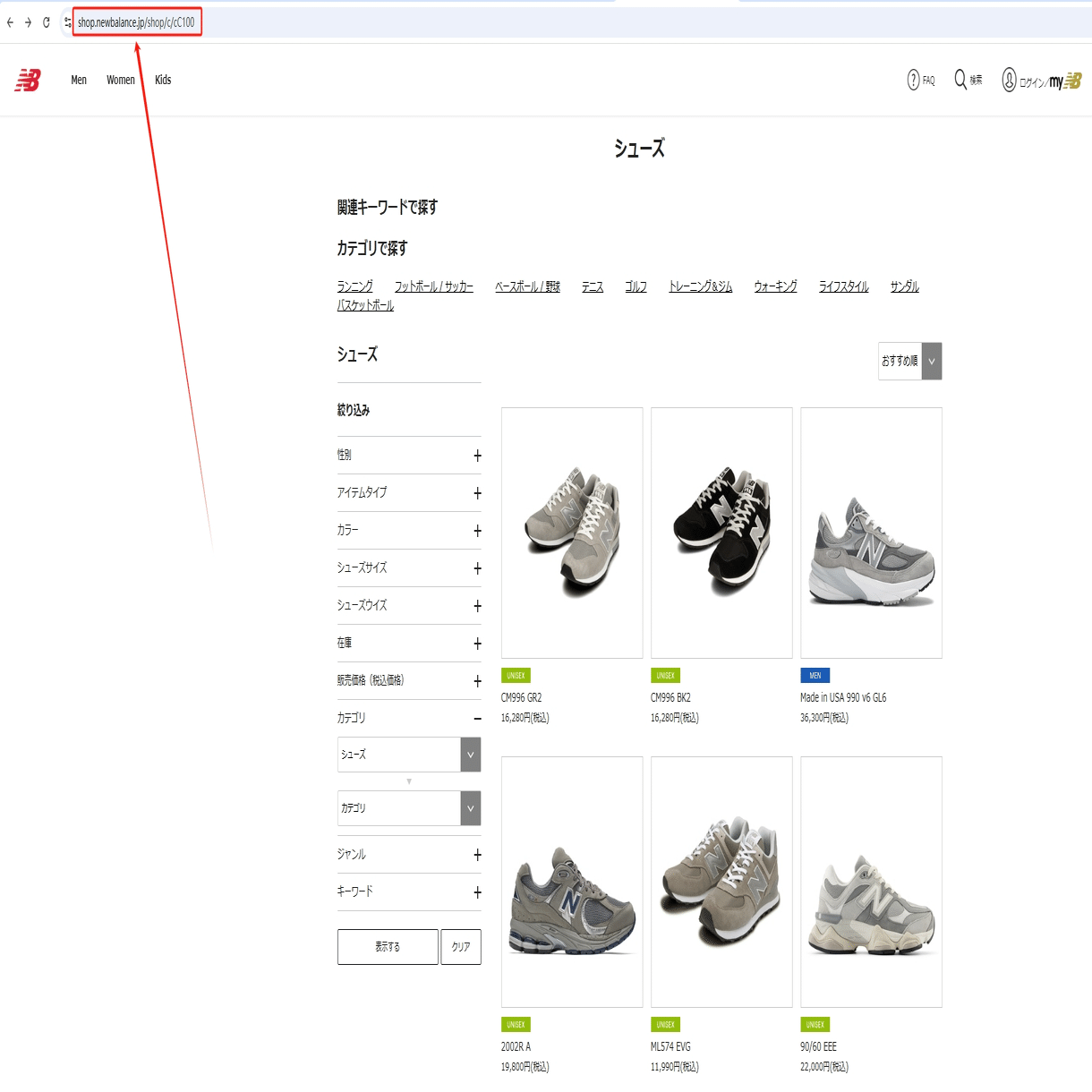Image resolution: width=1092 pixels, height=1092 pixels.
Task: Open the テニス category link
Action: (x=593, y=286)
